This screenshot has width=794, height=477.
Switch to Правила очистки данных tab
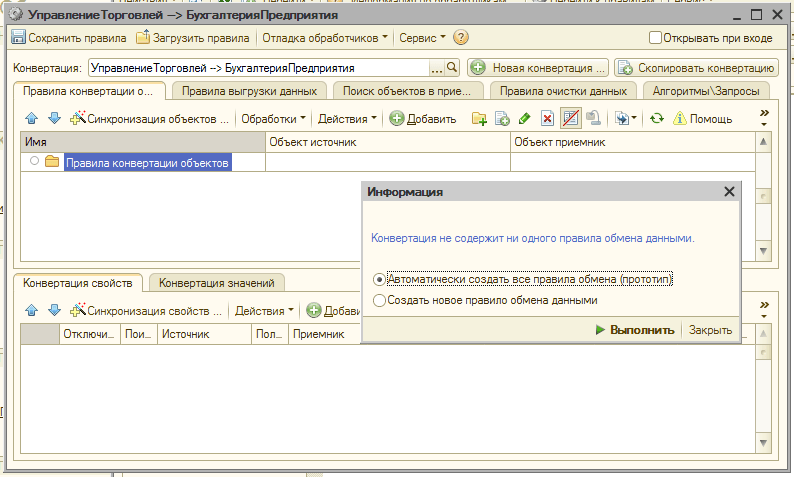click(563, 91)
